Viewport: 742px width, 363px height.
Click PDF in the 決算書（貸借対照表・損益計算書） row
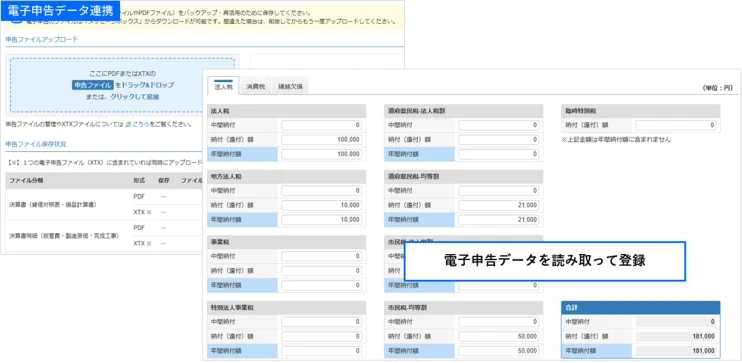point(139,196)
